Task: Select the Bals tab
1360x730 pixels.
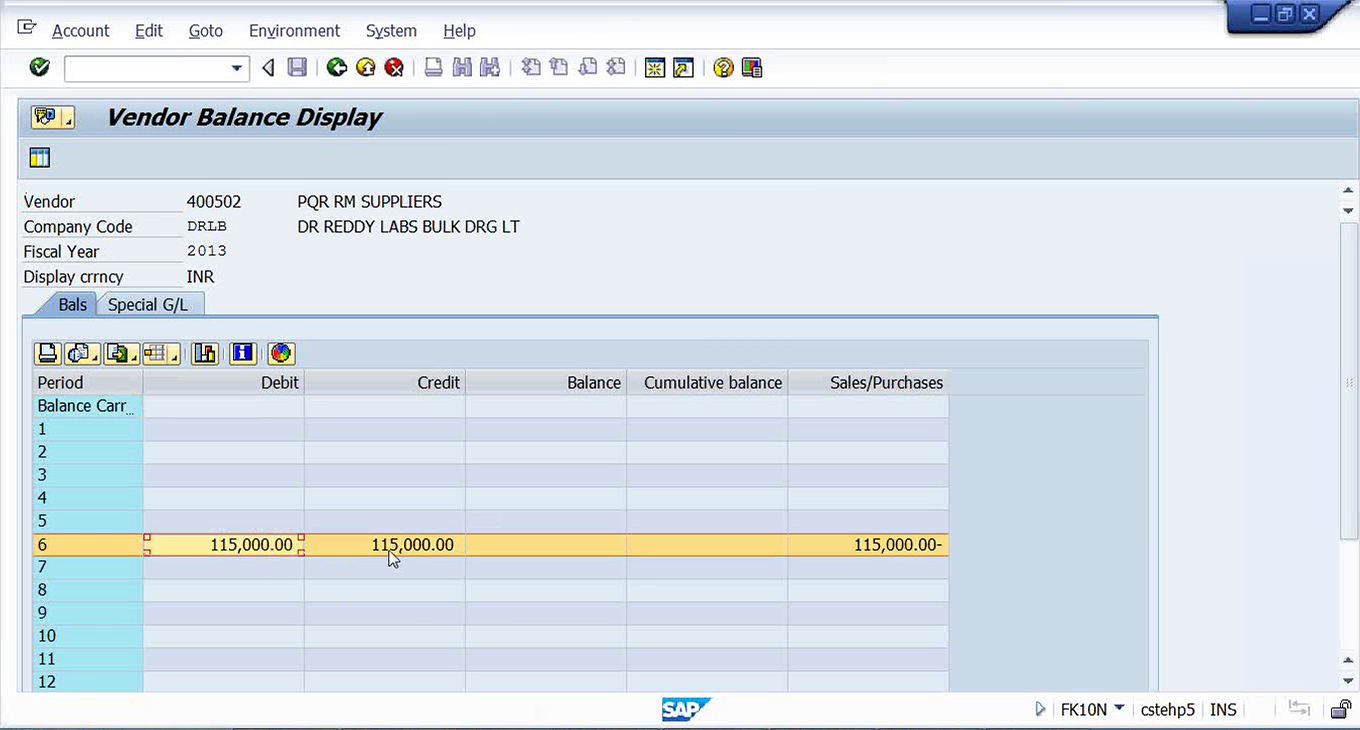Action: click(x=72, y=304)
